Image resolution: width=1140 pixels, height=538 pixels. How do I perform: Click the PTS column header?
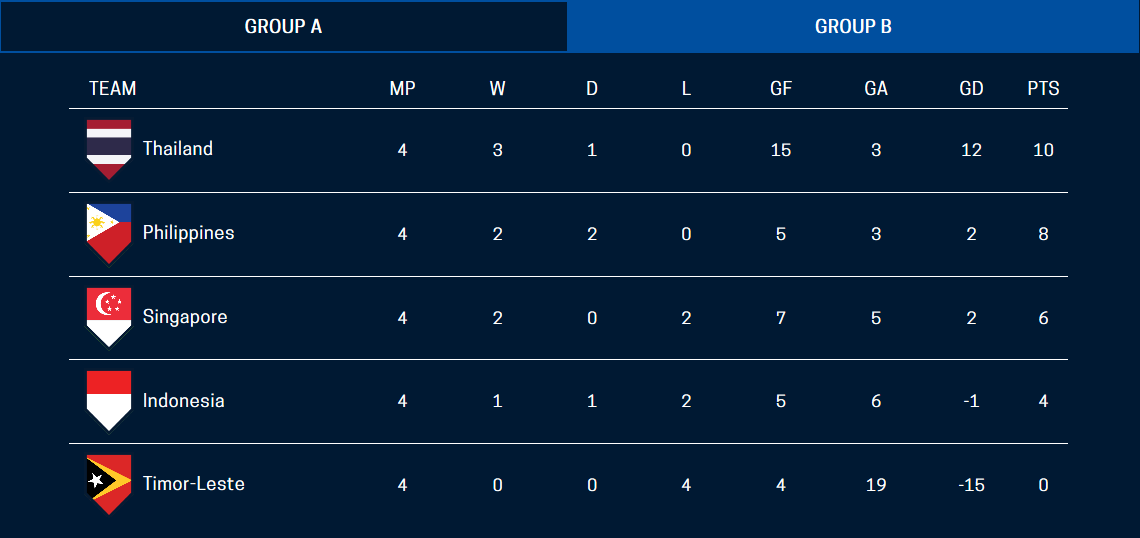1043,89
